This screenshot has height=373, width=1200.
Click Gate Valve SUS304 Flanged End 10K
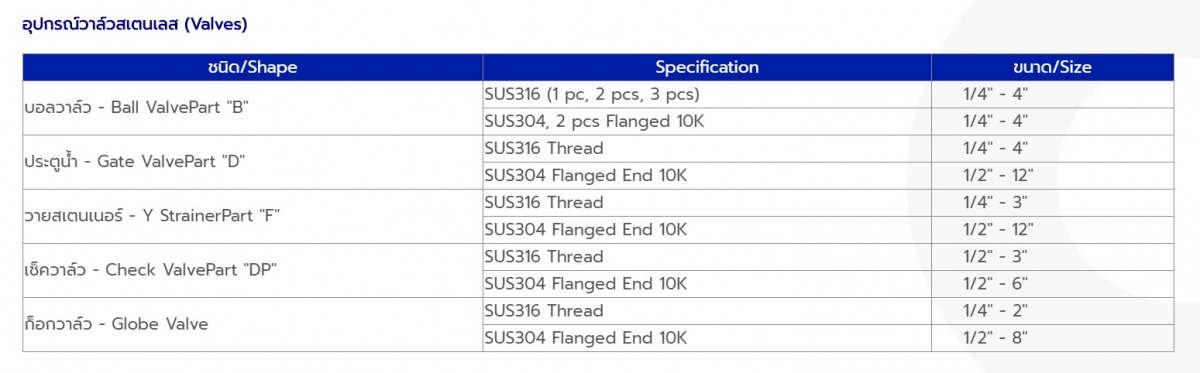(707, 176)
